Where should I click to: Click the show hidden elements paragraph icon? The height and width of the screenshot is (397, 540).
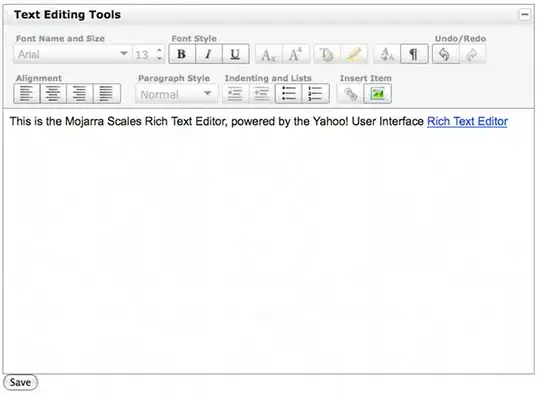(414, 54)
